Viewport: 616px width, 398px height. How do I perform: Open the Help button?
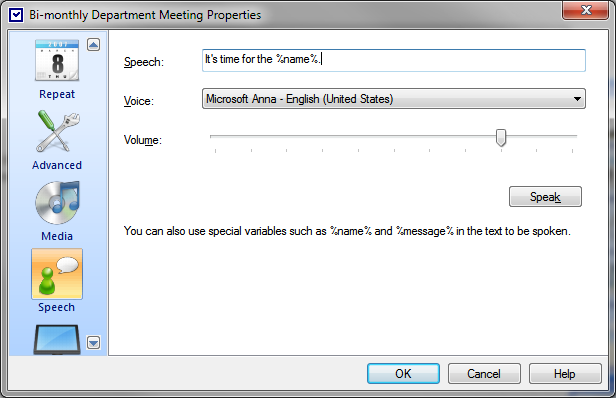coord(565,373)
